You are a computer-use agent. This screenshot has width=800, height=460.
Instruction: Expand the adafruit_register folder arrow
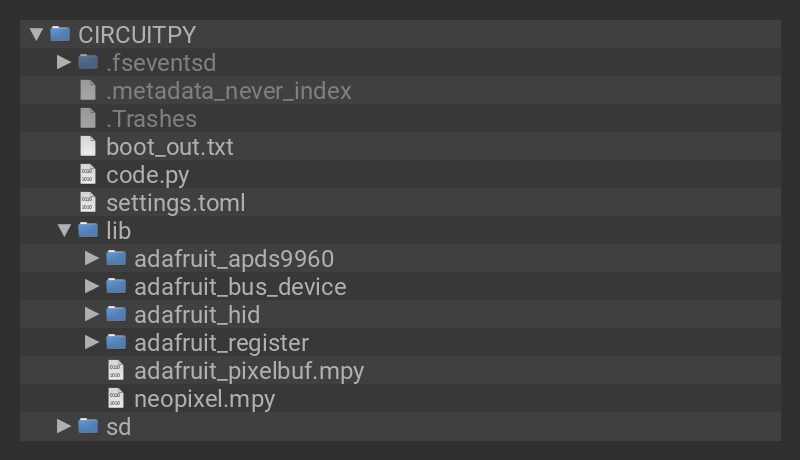92,342
